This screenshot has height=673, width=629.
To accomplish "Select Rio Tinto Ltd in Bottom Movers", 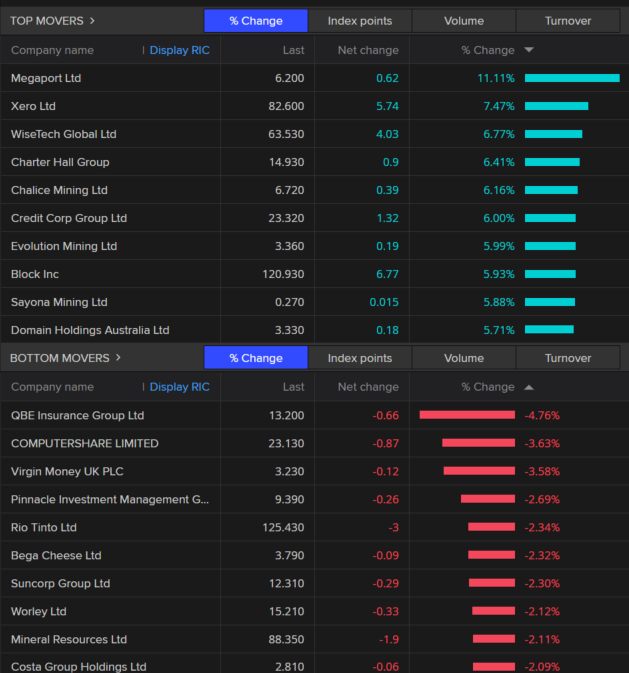I will tap(43, 527).
